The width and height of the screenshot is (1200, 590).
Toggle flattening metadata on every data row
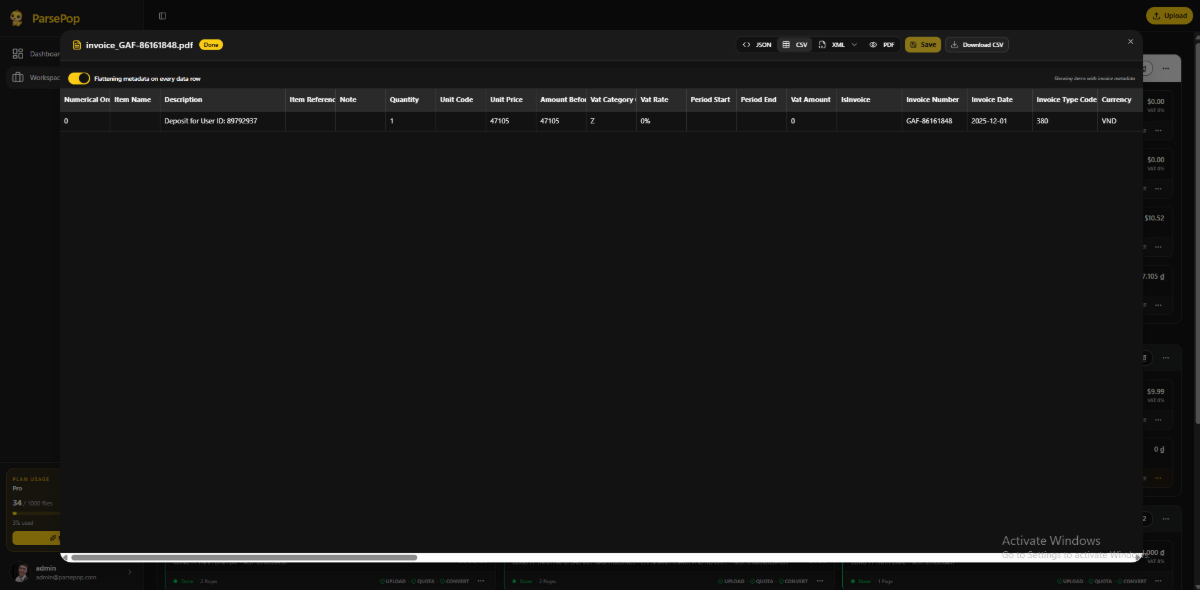79,78
